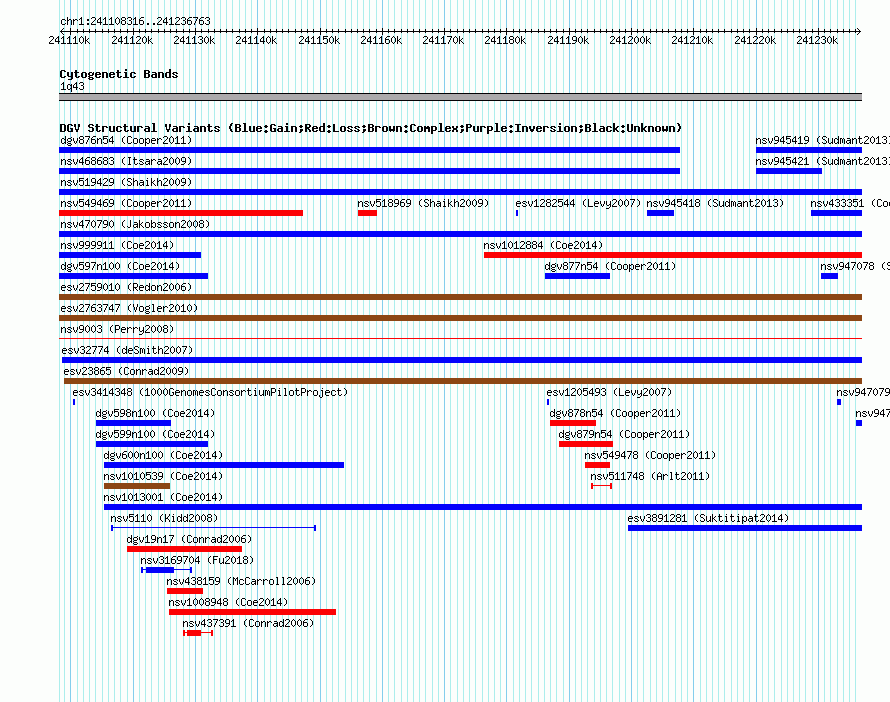Screen dimensions: 890x702
Task: Click the red bar under nsv1008948 (Coe2014)
Action: tap(253, 612)
